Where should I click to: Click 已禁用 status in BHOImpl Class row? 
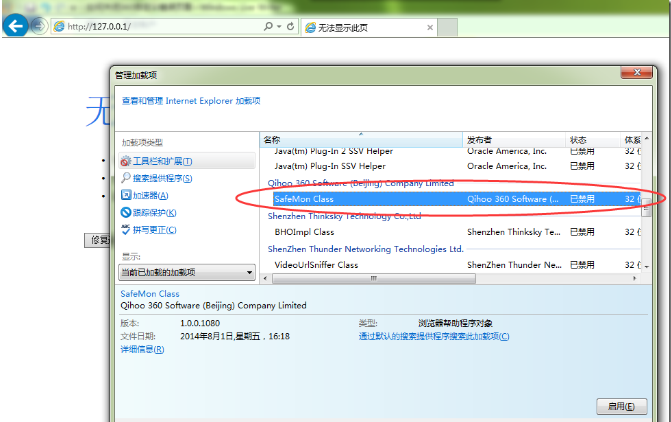click(x=582, y=232)
